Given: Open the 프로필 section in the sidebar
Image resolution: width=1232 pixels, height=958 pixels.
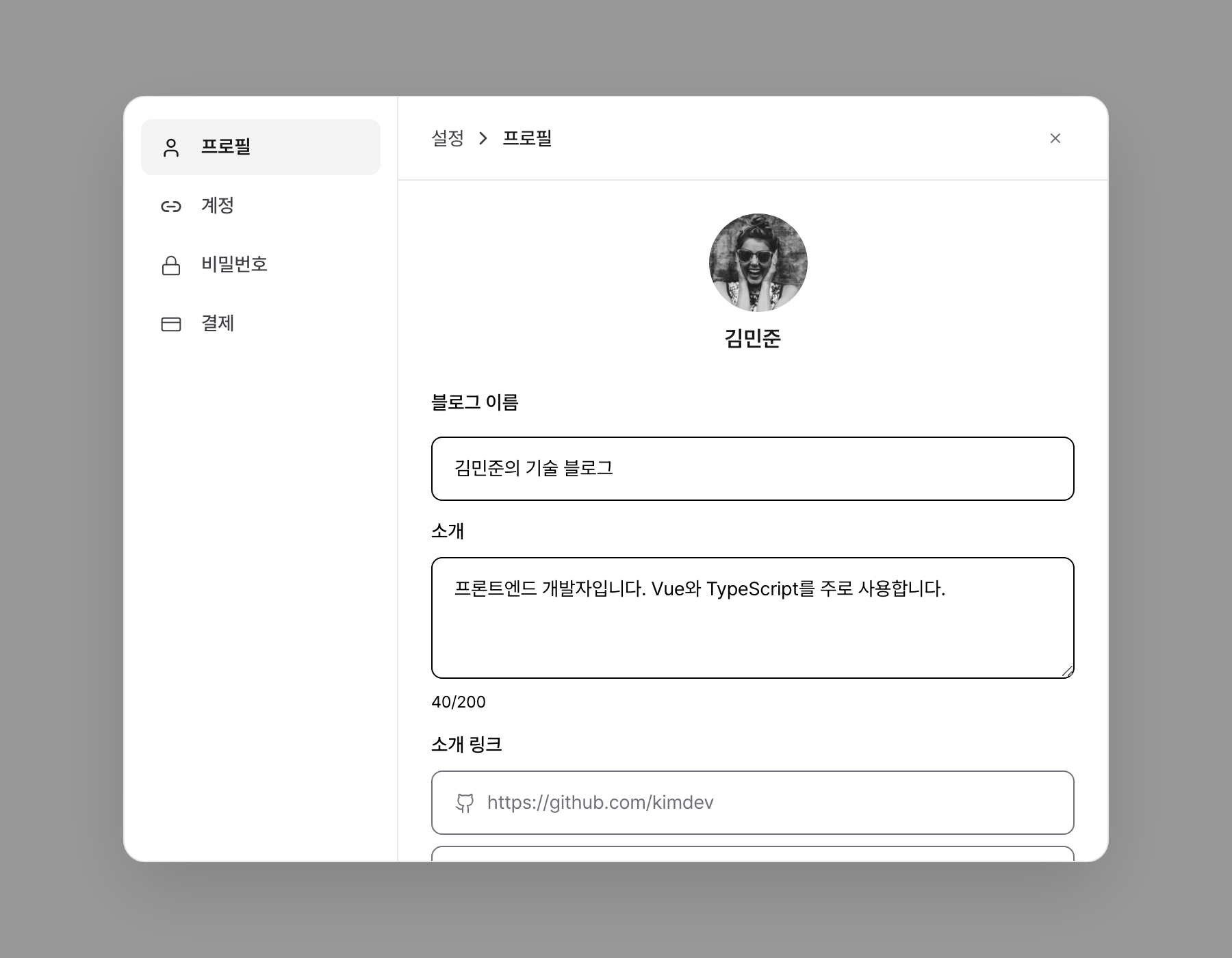Looking at the screenshot, I should [226, 146].
